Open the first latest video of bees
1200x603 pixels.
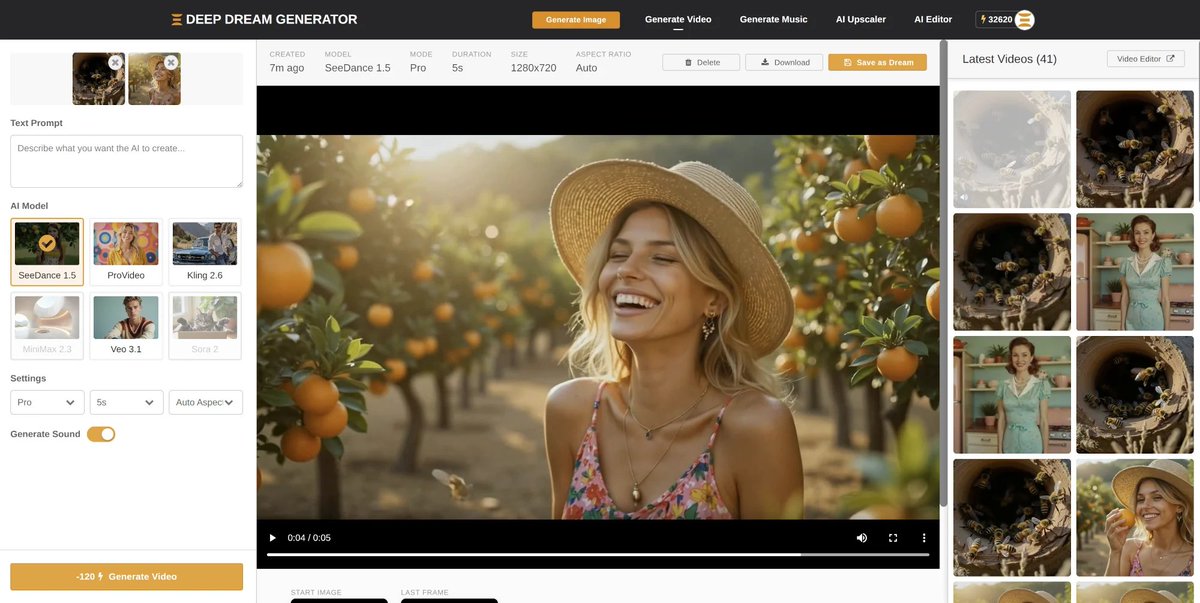[x=1012, y=149]
